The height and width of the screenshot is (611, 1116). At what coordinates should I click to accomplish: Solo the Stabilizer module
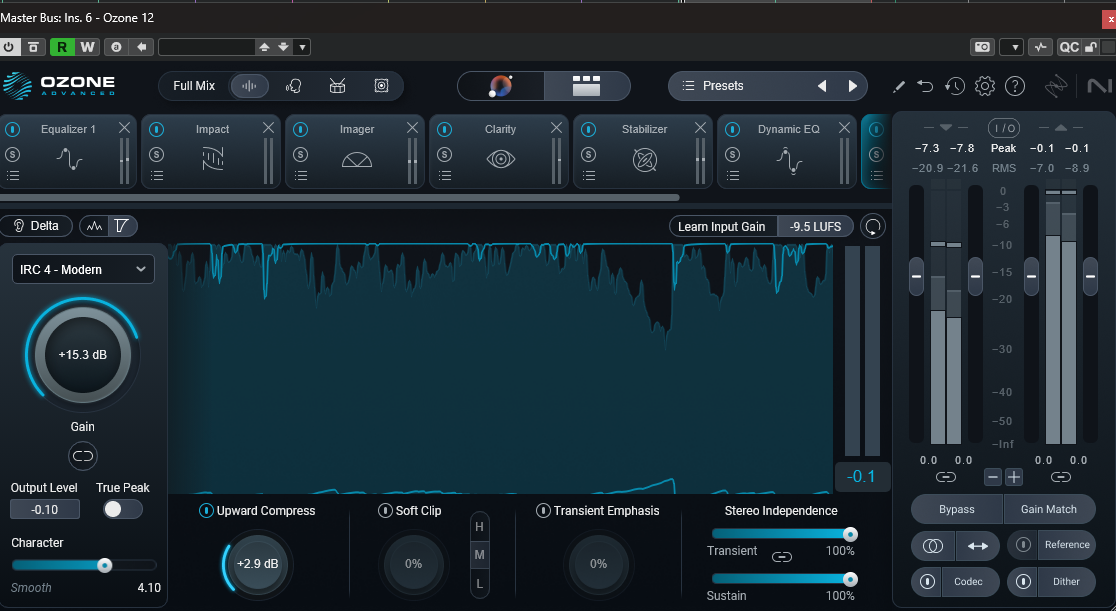[x=589, y=154]
